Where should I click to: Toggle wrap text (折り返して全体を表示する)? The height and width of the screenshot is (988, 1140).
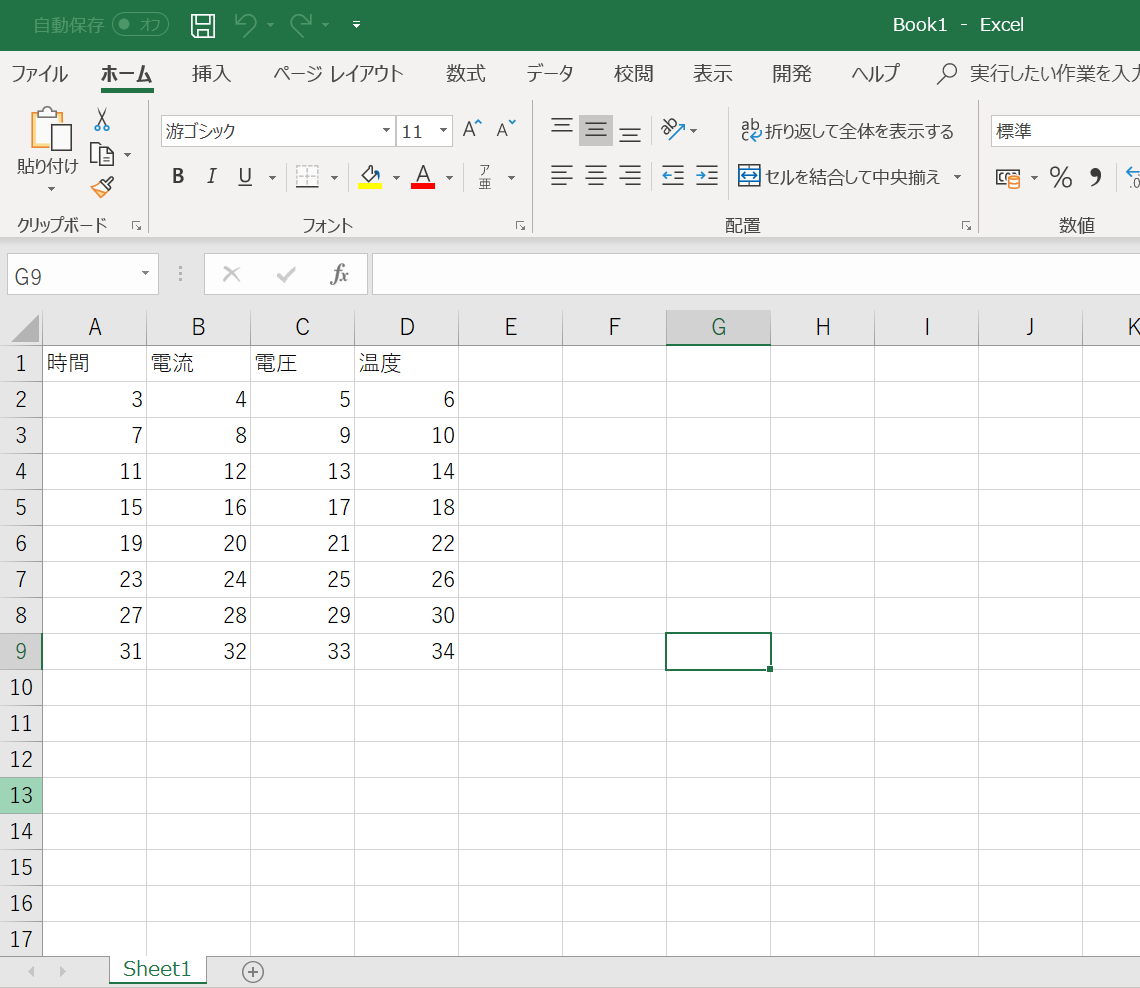click(847, 131)
